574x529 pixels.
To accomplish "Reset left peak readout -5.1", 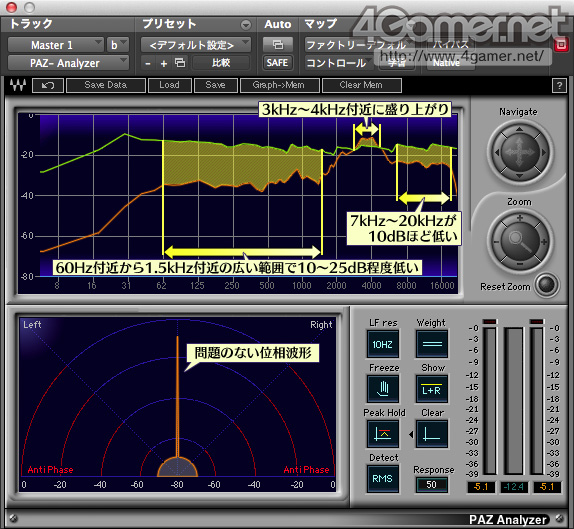I will (481, 487).
